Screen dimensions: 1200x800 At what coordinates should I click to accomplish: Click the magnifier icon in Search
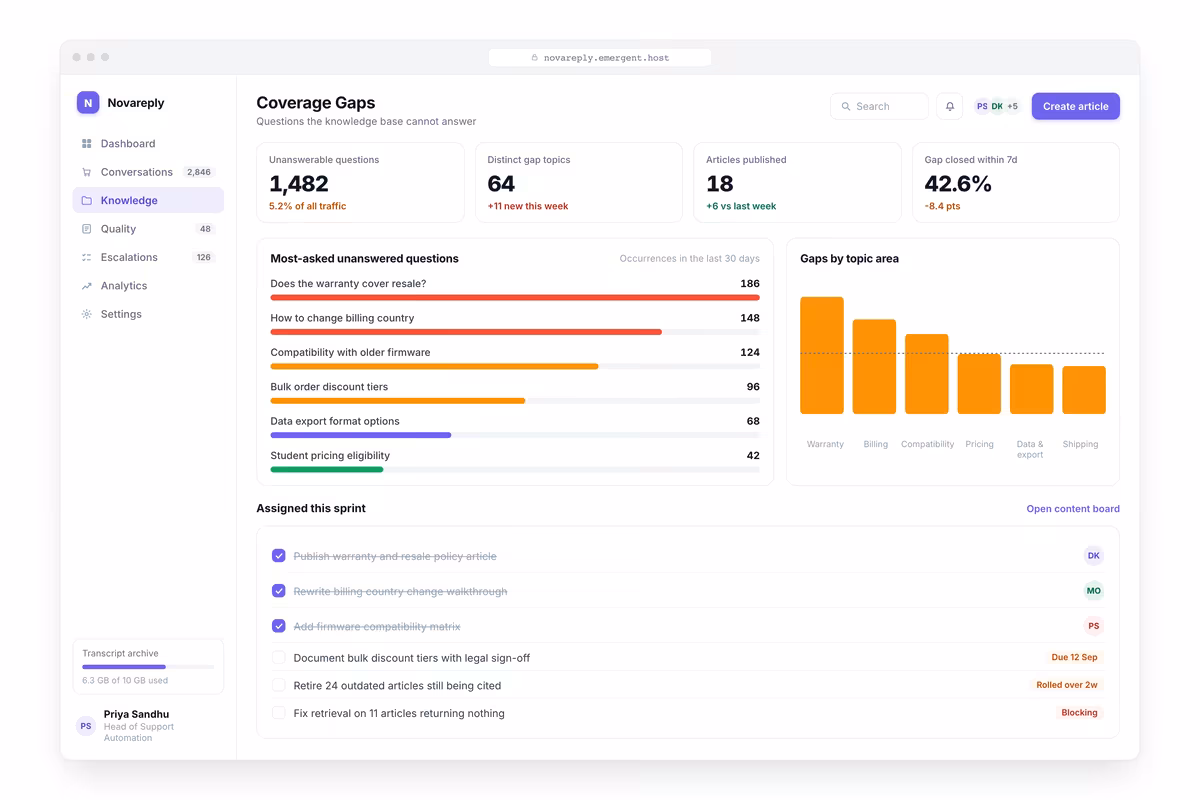click(846, 106)
